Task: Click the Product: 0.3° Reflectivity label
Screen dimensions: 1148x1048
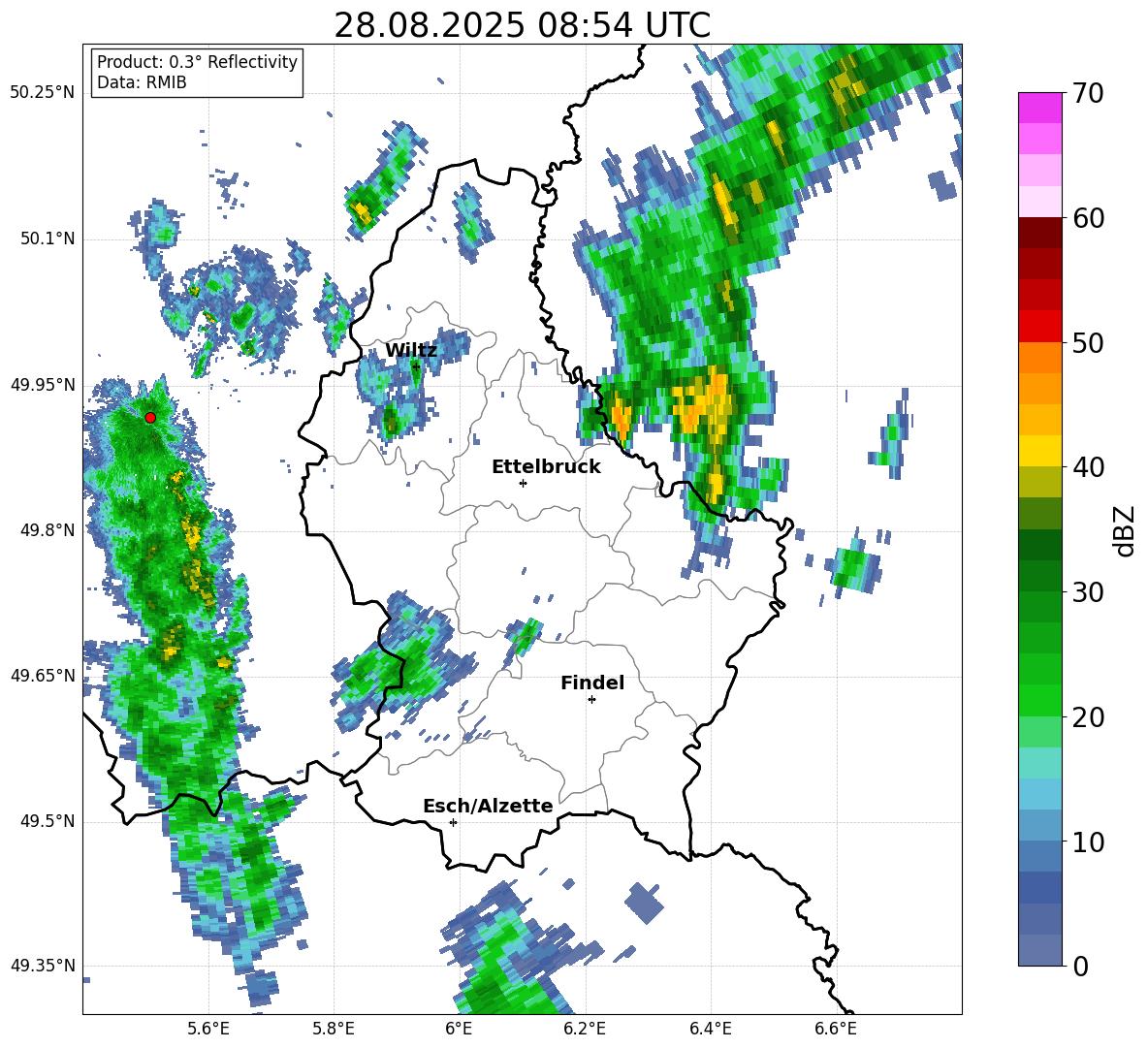Action: pos(197,61)
